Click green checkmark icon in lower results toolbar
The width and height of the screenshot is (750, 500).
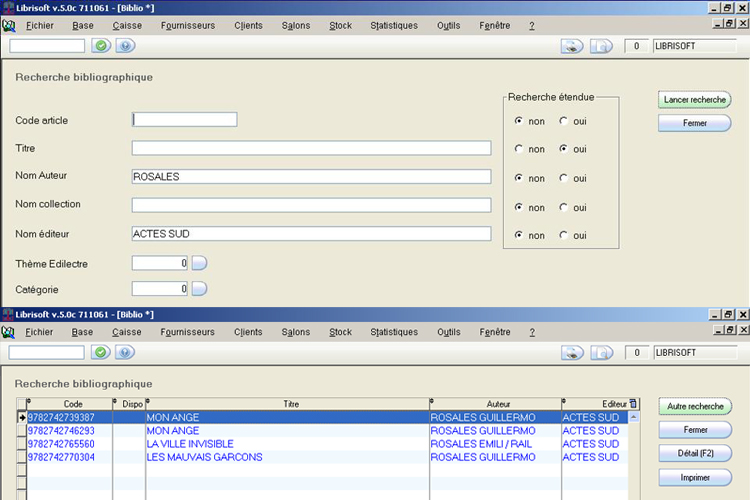point(101,352)
